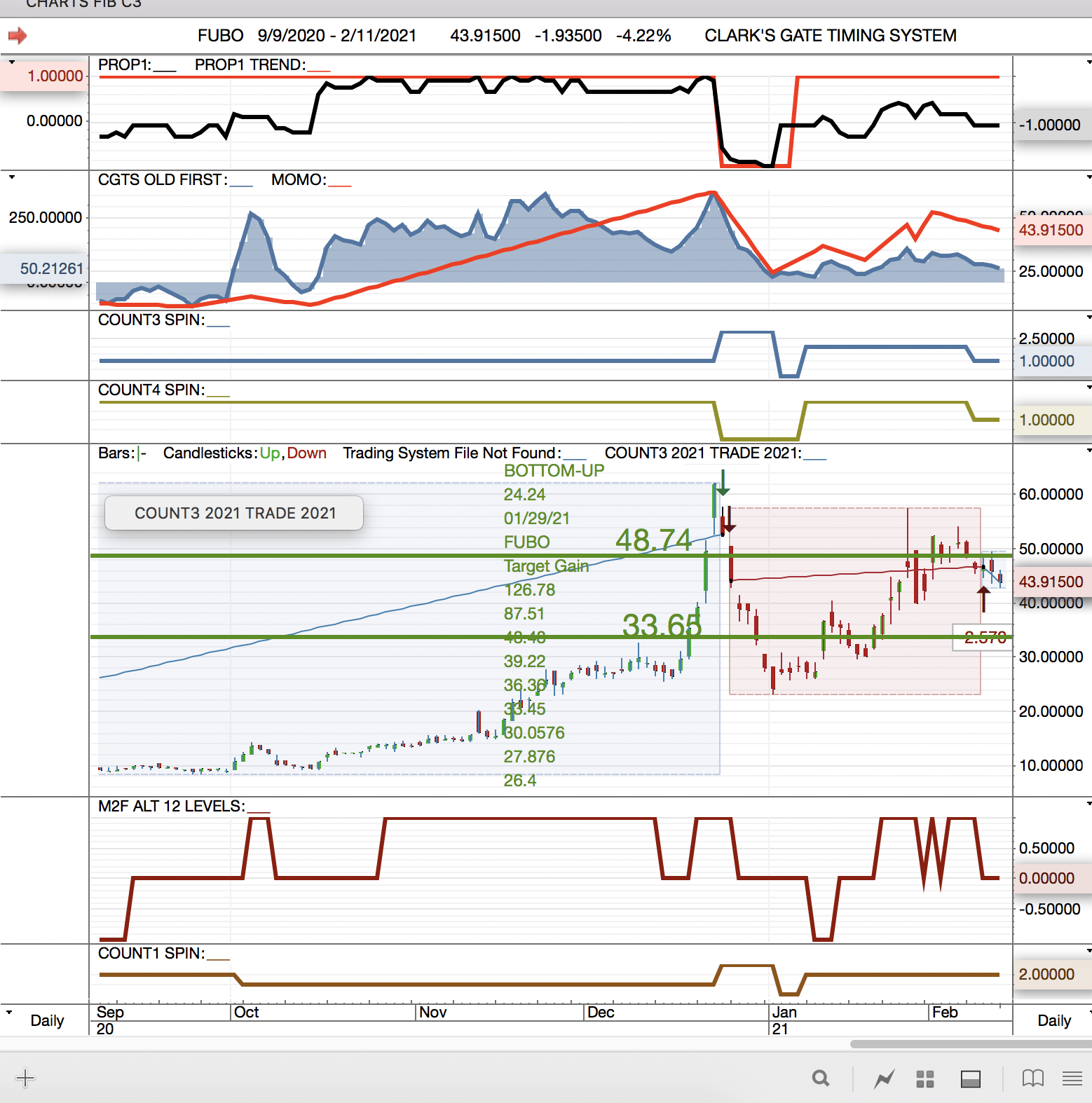Click the 1.00000 PROP1 left axis value
This screenshot has width=1092, height=1103.
pos(55,76)
